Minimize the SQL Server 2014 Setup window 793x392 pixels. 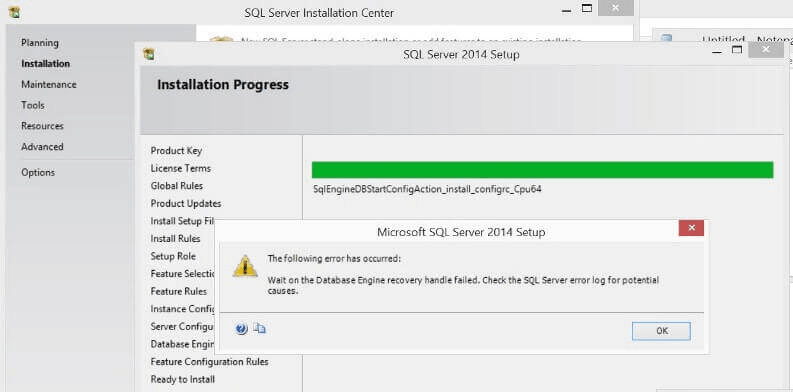click(x=718, y=51)
